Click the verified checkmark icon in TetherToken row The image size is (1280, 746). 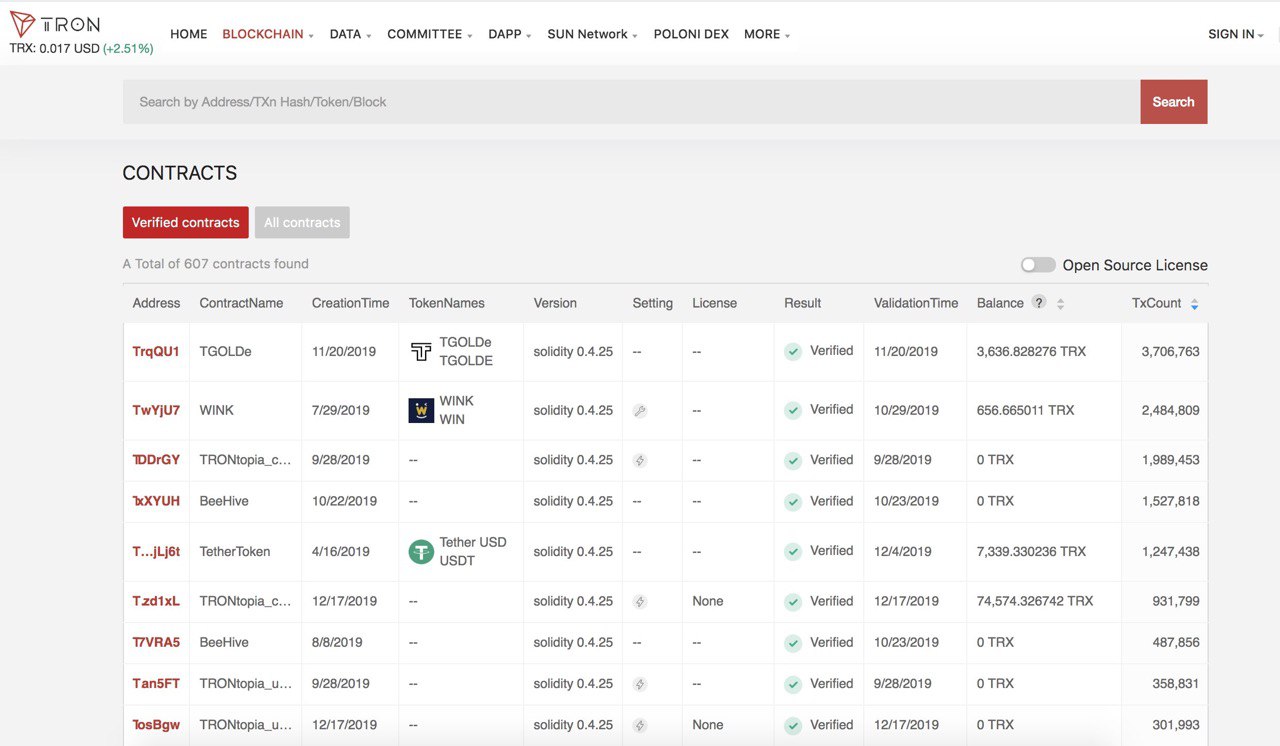793,551
